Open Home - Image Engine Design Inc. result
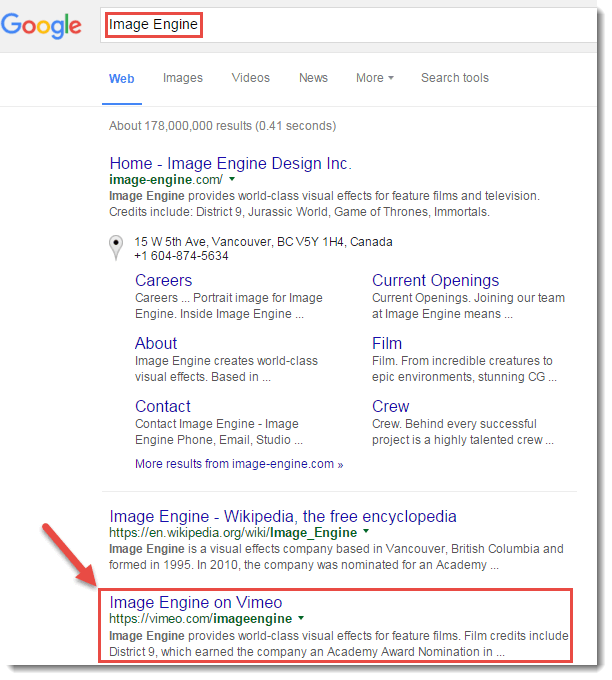 230,163
